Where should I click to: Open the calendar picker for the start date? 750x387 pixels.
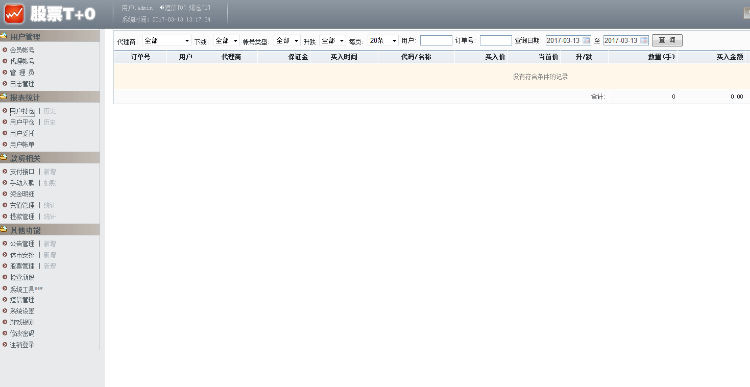pos(586,41)
